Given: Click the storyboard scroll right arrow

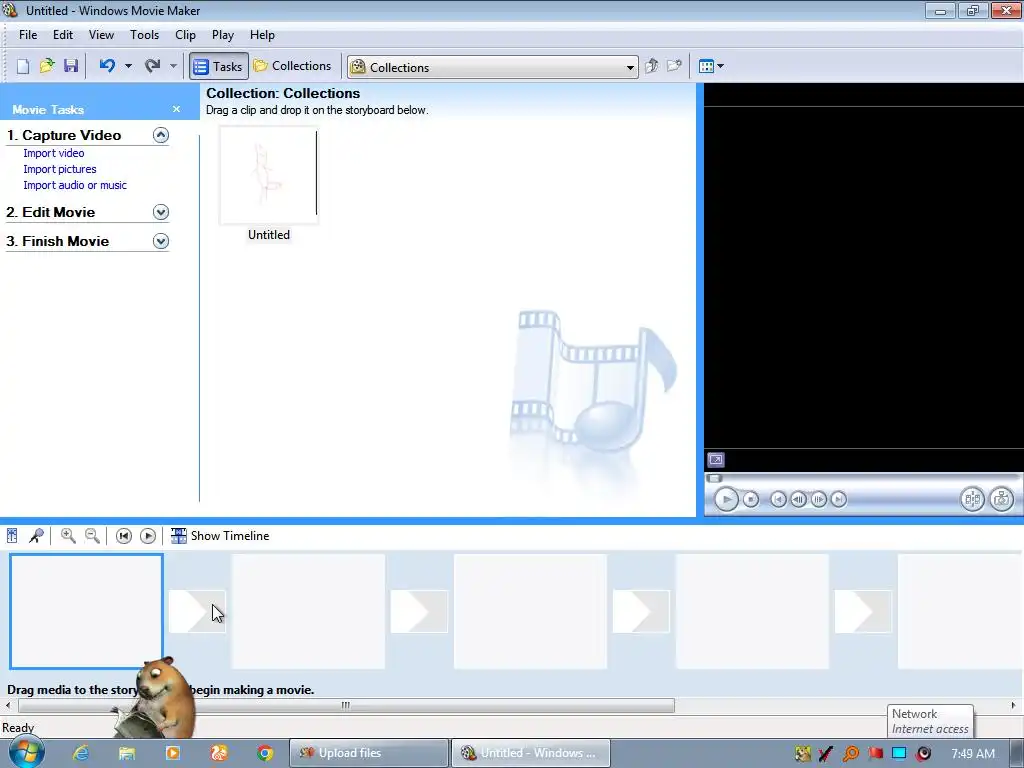Looking at the screenshot, I should click(1014, 705).
